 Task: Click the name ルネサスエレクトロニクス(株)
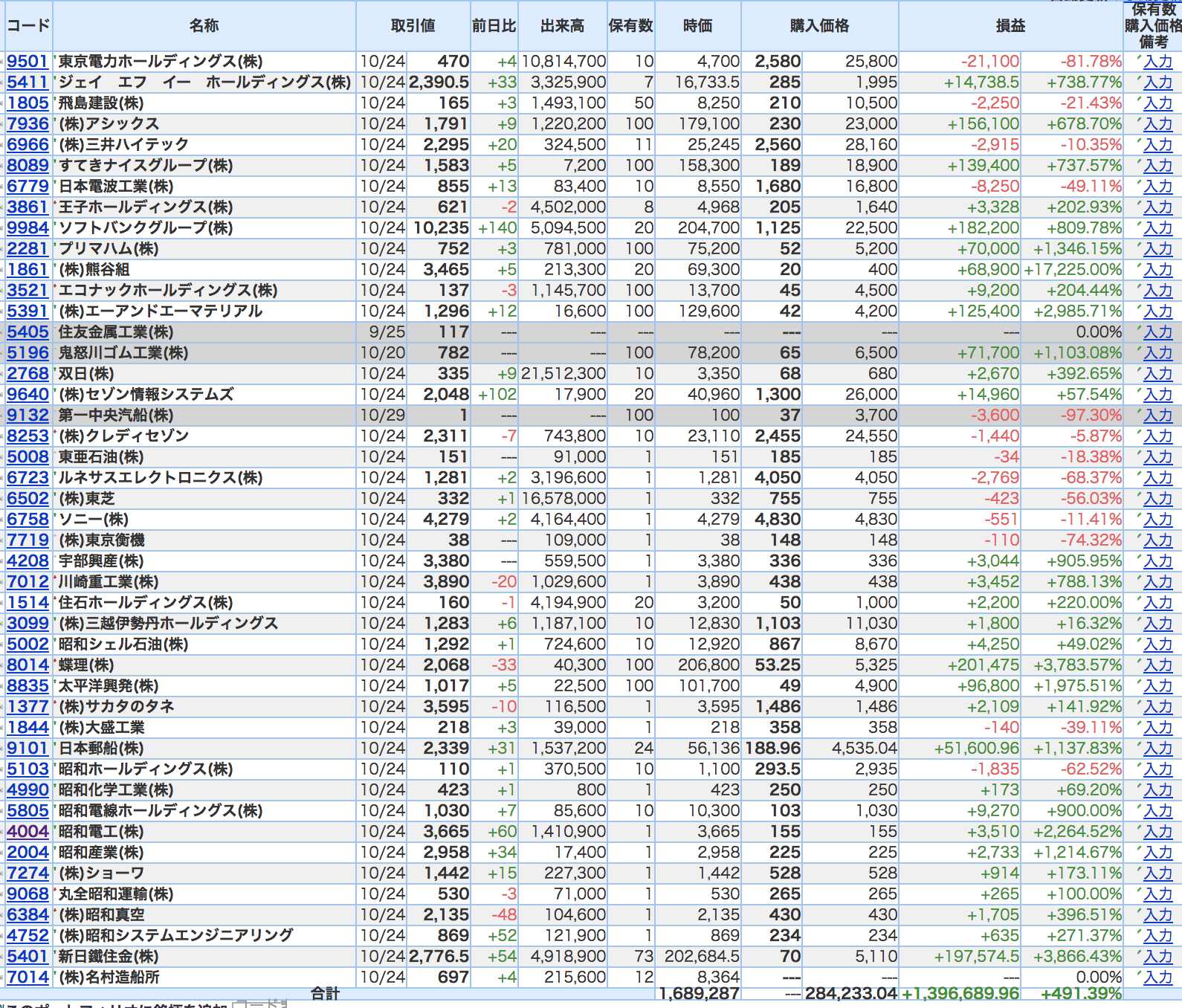(x=161, y=478)
